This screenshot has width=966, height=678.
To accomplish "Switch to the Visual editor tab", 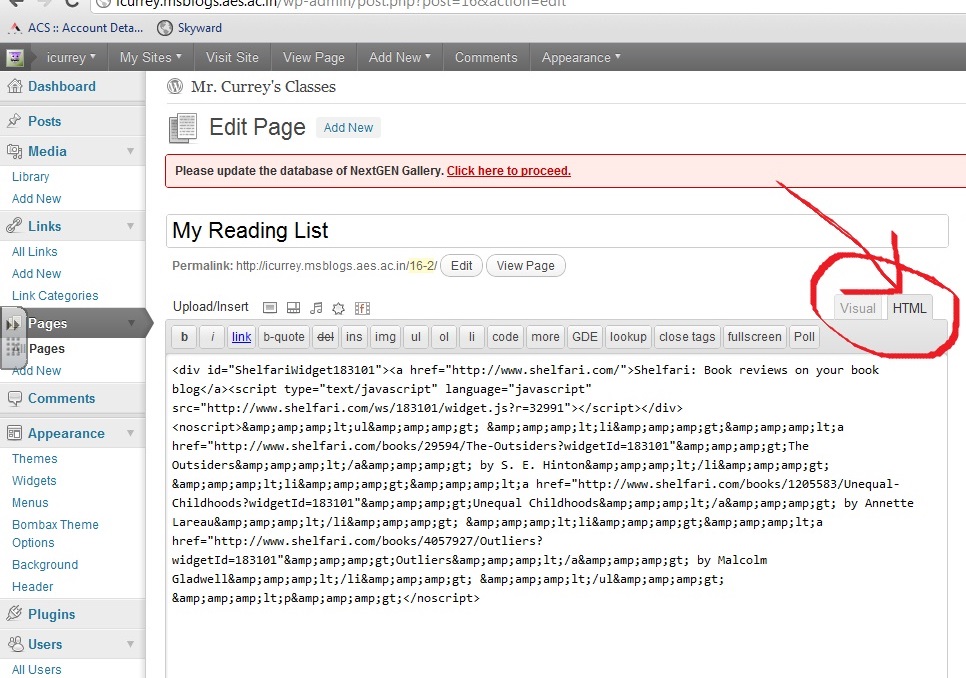I will (x=858, y=309).
